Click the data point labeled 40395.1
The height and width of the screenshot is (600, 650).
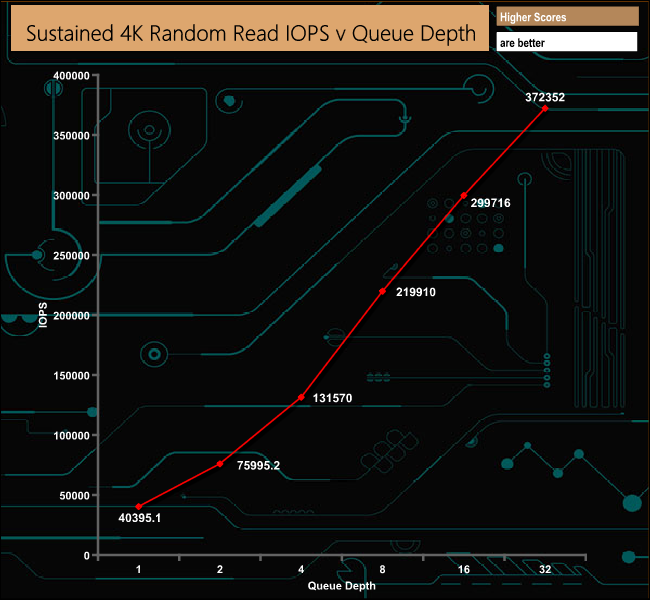138,507
